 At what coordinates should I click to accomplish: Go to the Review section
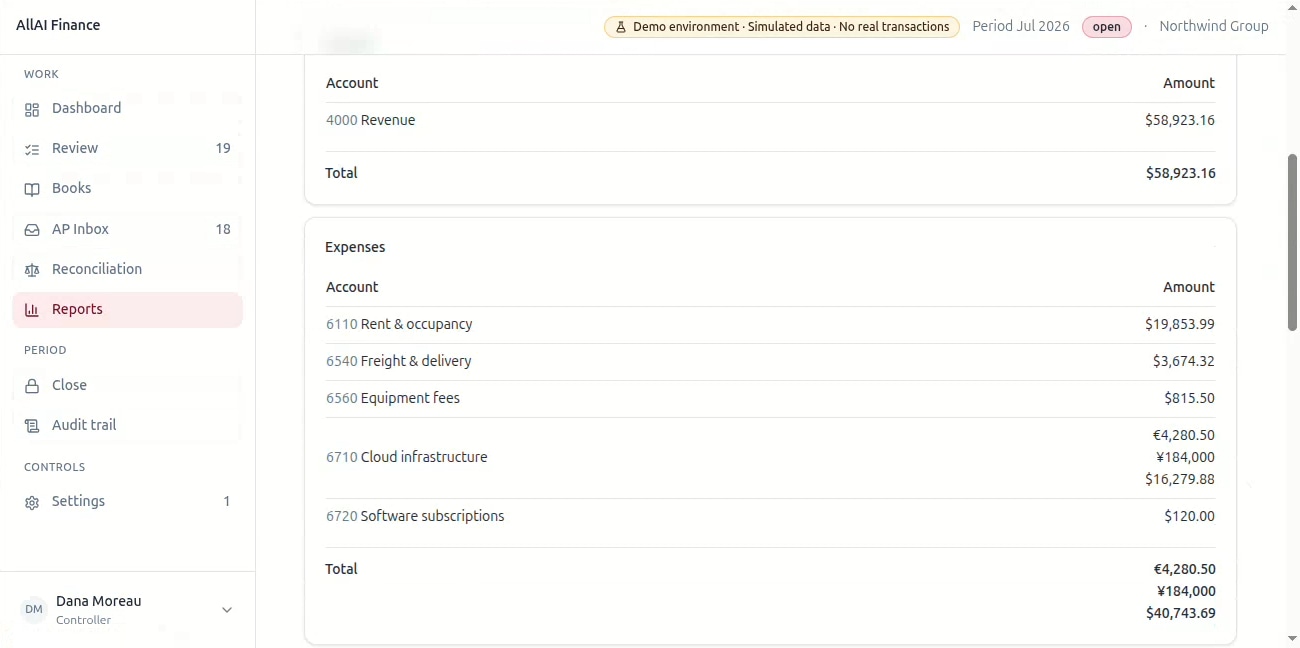click(127, 148)
